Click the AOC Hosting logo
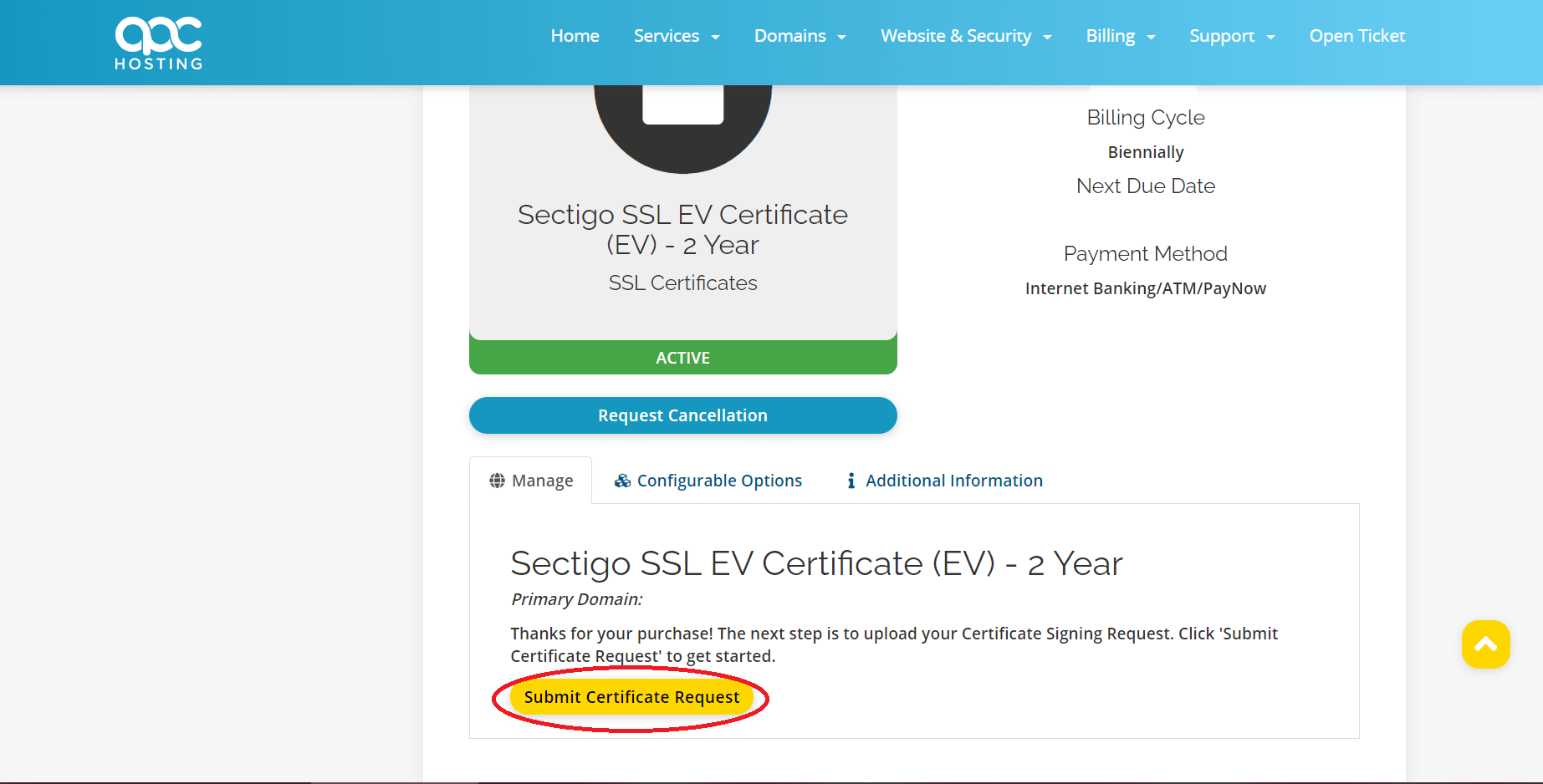Image resolution: width=1543 pixels, height=784 pixels. [159, 43]
